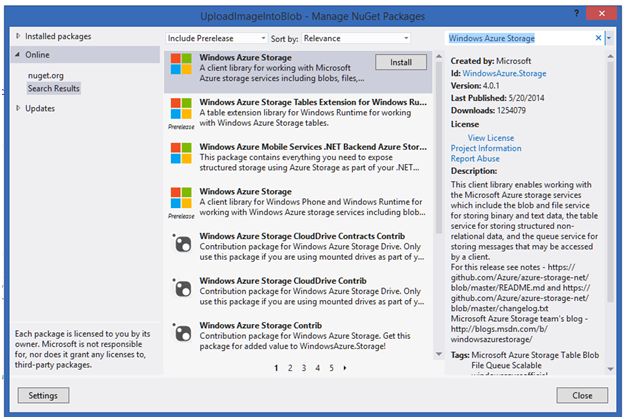Viewport: 628px width, 419px height.
Task: Click the Report Abuse link
Action: coord(475,159)
